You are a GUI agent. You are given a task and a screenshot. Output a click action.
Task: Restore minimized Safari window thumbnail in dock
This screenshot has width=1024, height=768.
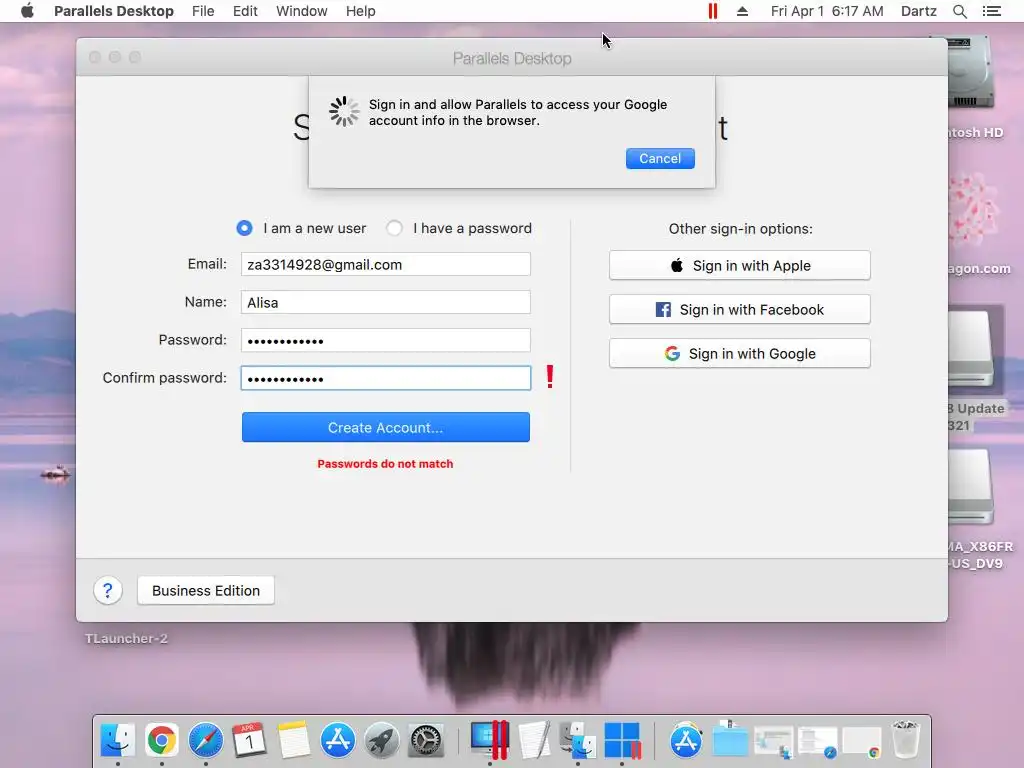[818, 743]
